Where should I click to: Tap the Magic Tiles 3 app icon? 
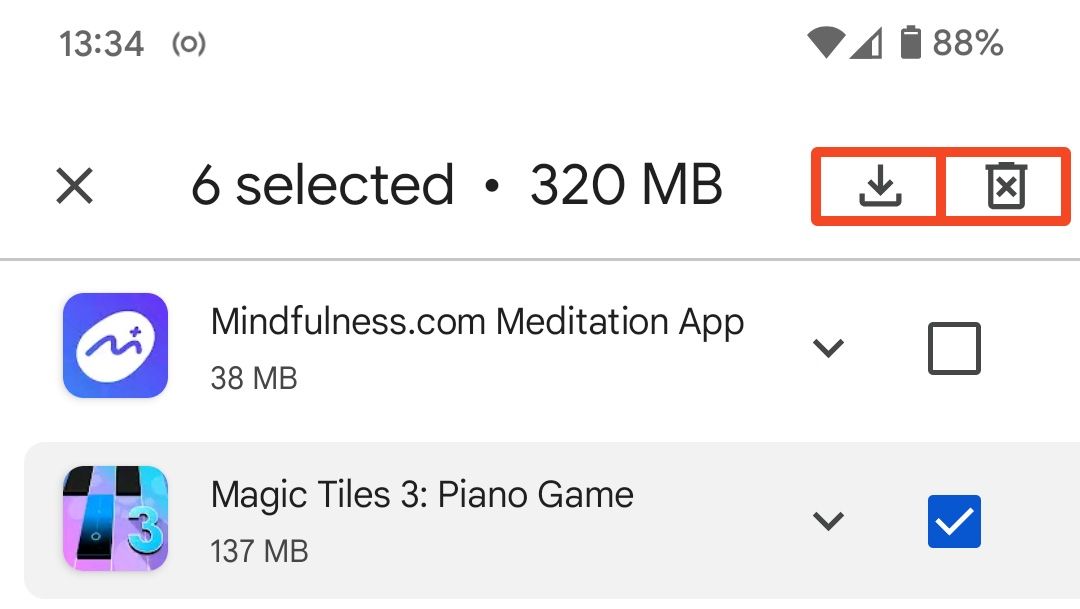[x=115, y=519]
